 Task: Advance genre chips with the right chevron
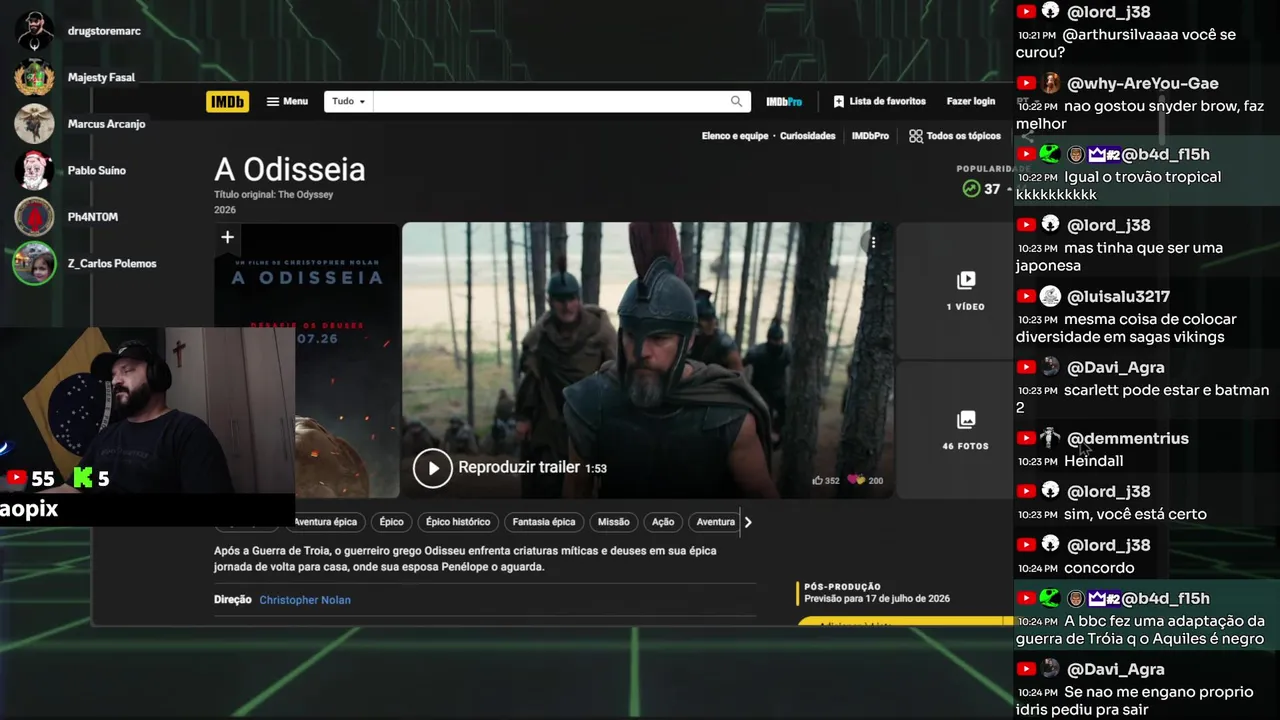(748, 522)
